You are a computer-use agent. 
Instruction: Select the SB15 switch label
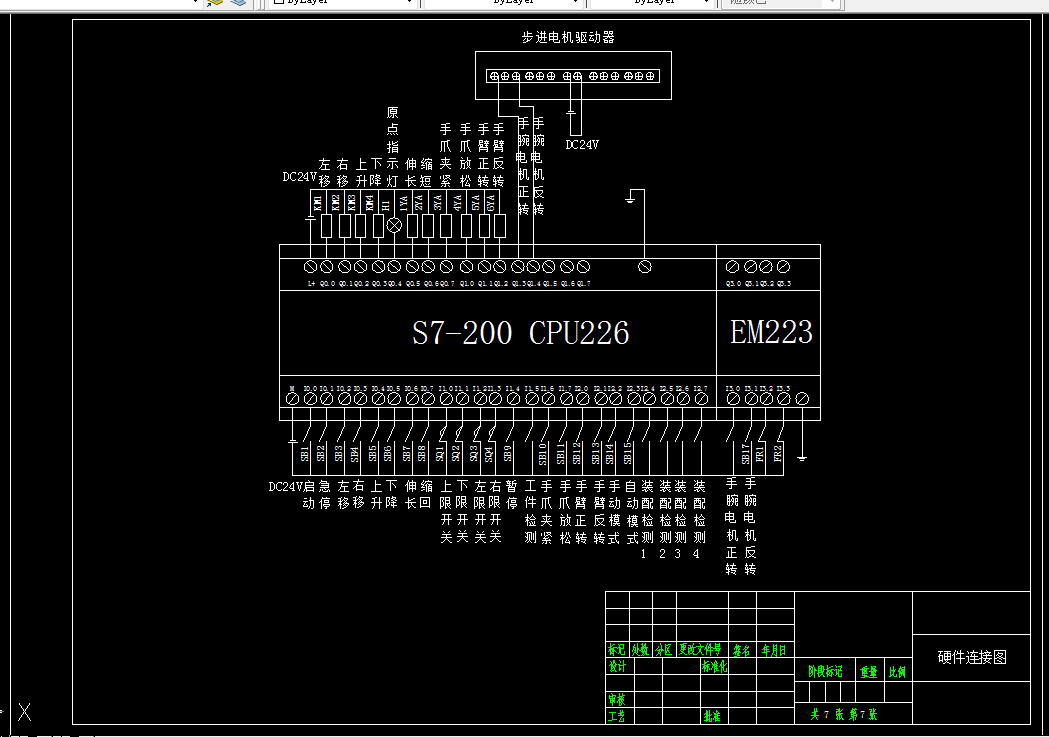(628, 453)
